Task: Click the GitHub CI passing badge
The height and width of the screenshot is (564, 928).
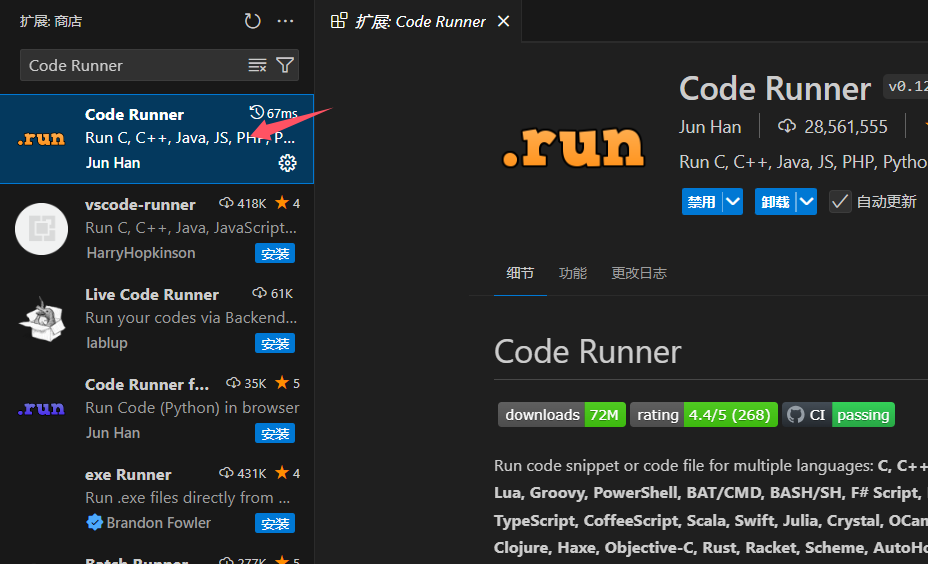Action: (x=838, y=415)
